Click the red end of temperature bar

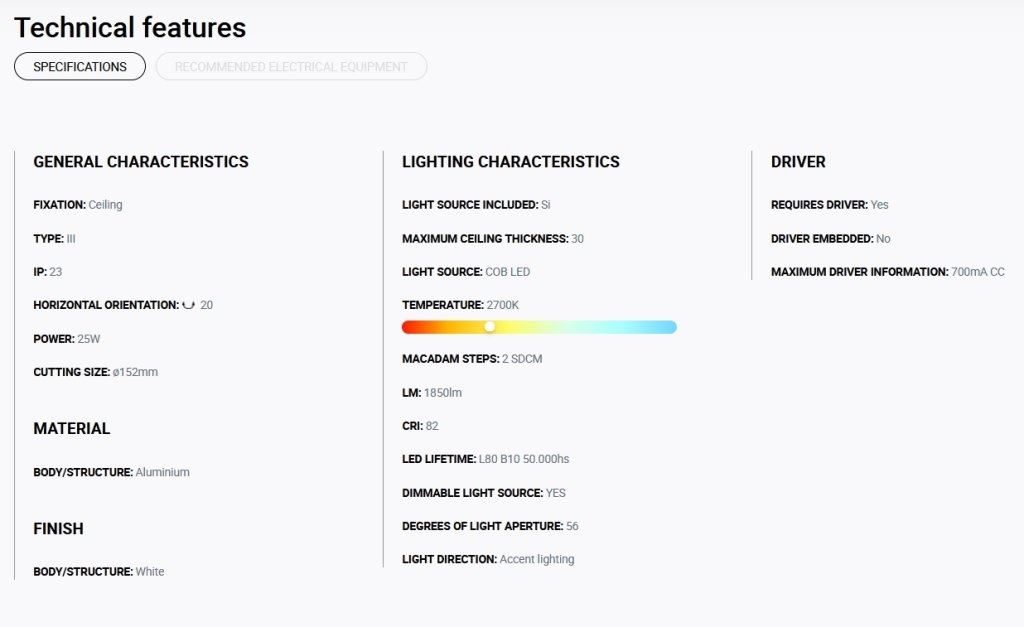pyautogui.click(x=411, y=327)
